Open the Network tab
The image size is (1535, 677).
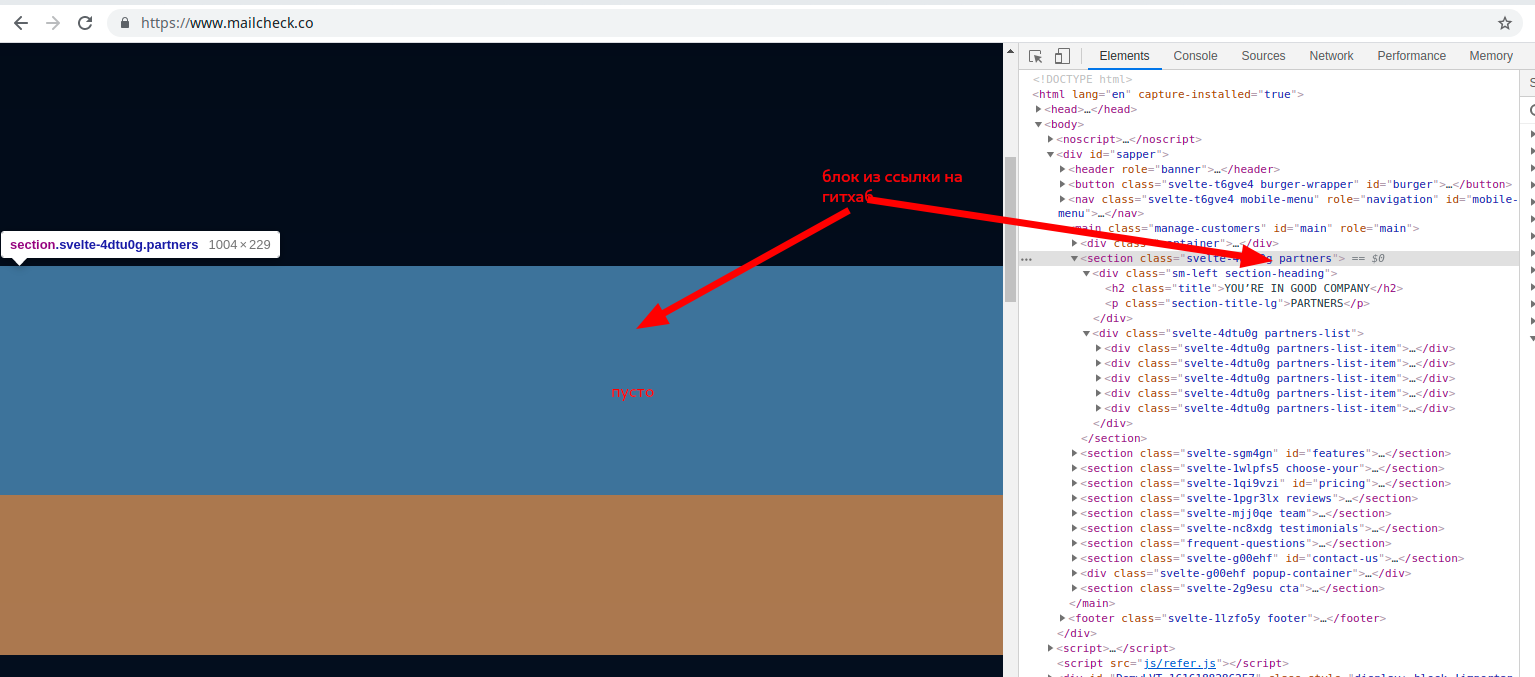point(1331,56)
